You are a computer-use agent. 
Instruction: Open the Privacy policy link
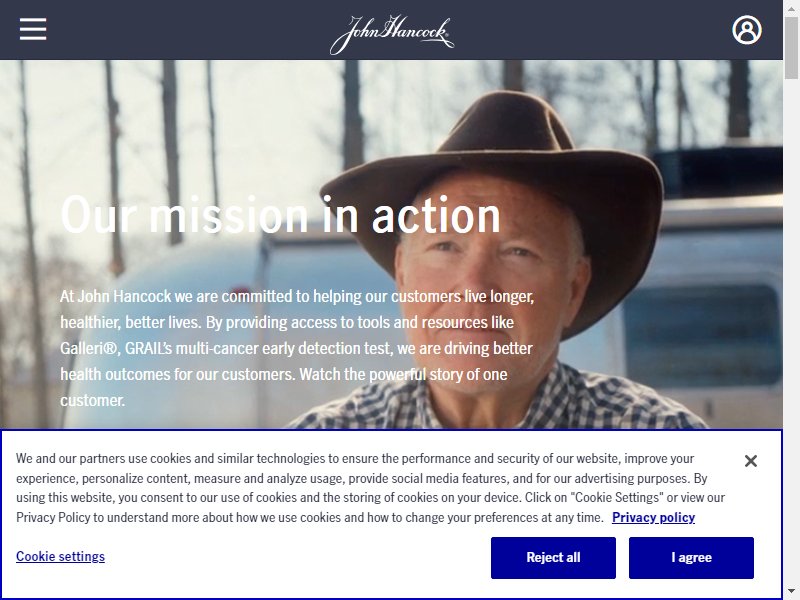point(653,517)
